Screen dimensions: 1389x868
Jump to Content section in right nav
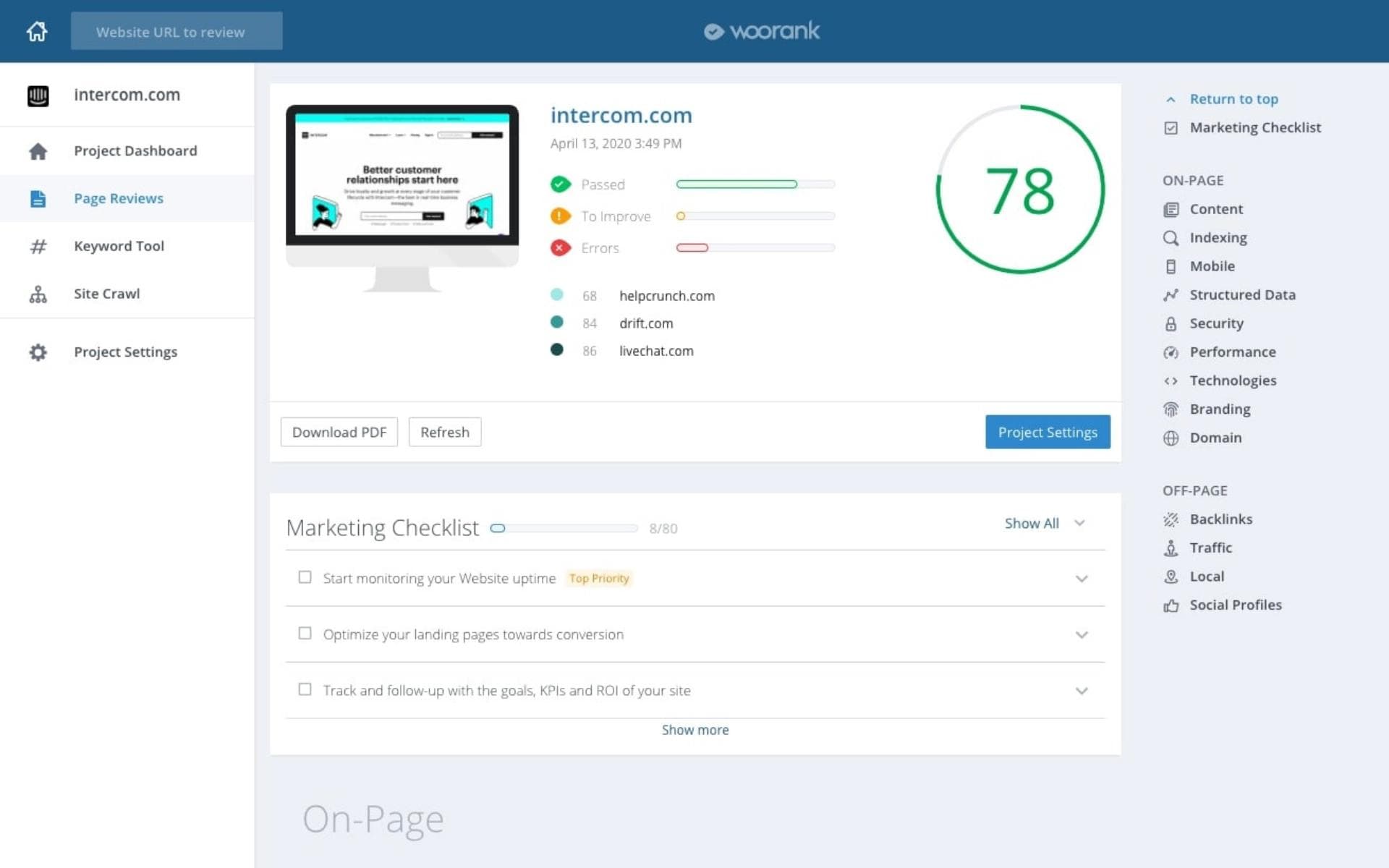click(x=1216, y=209)
